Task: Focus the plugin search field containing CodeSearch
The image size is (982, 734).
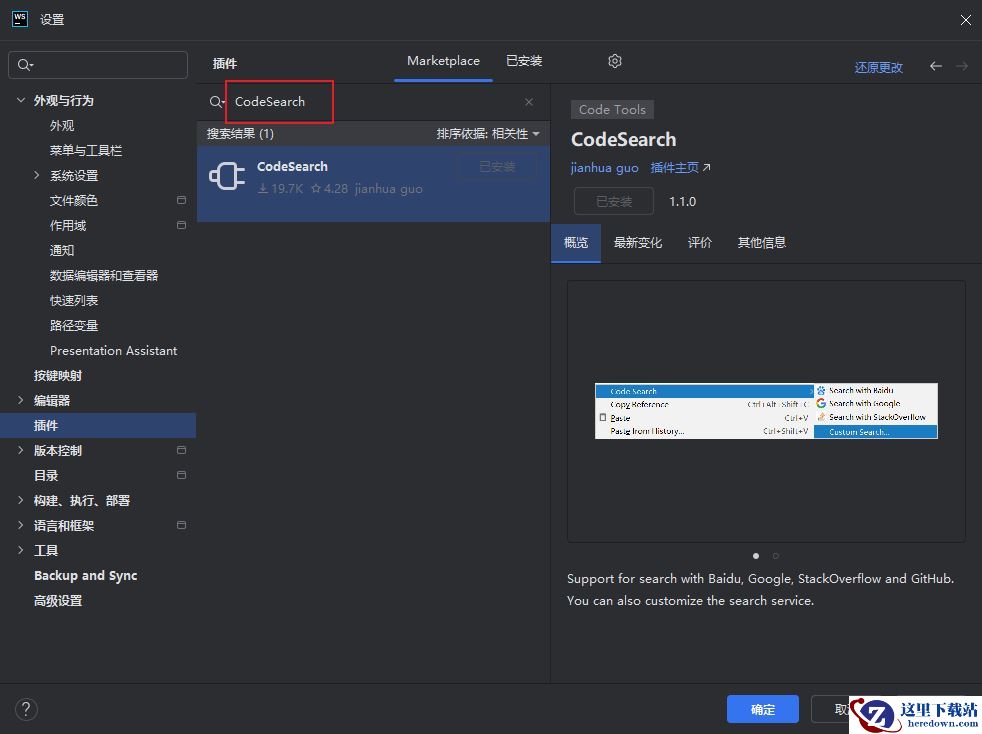Action: [x=376, y=101]
